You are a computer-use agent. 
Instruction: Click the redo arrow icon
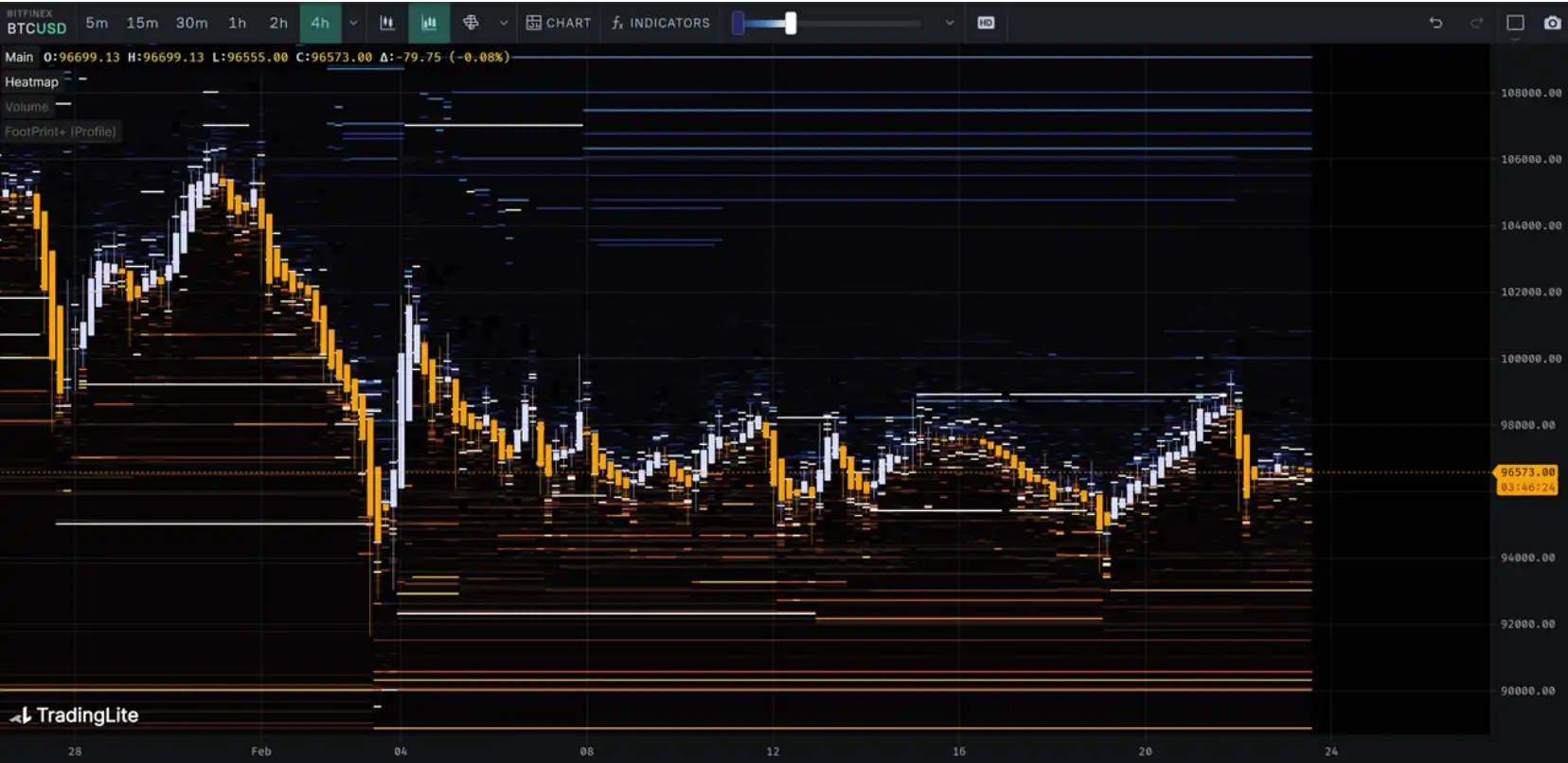[x=1476, y=23]
